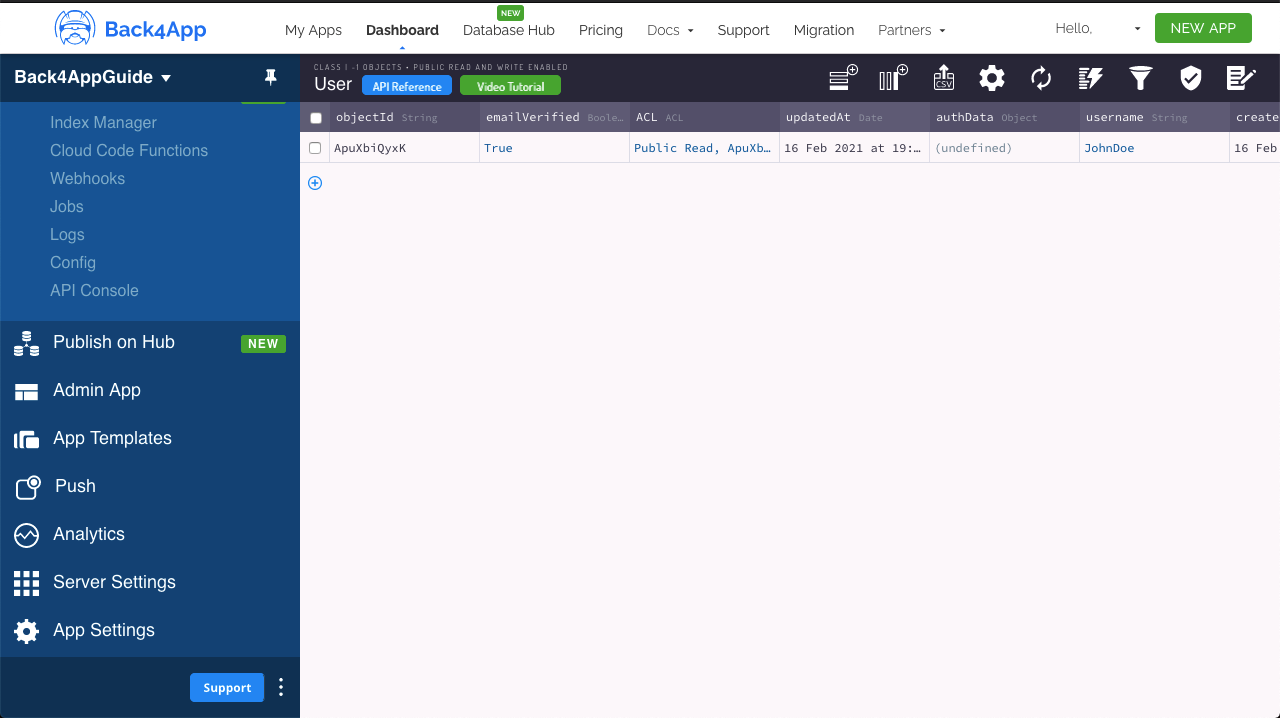Click the Analytics graph icon
The height and width of the screenshot is (718, 1280).
(x=26, y=535)
